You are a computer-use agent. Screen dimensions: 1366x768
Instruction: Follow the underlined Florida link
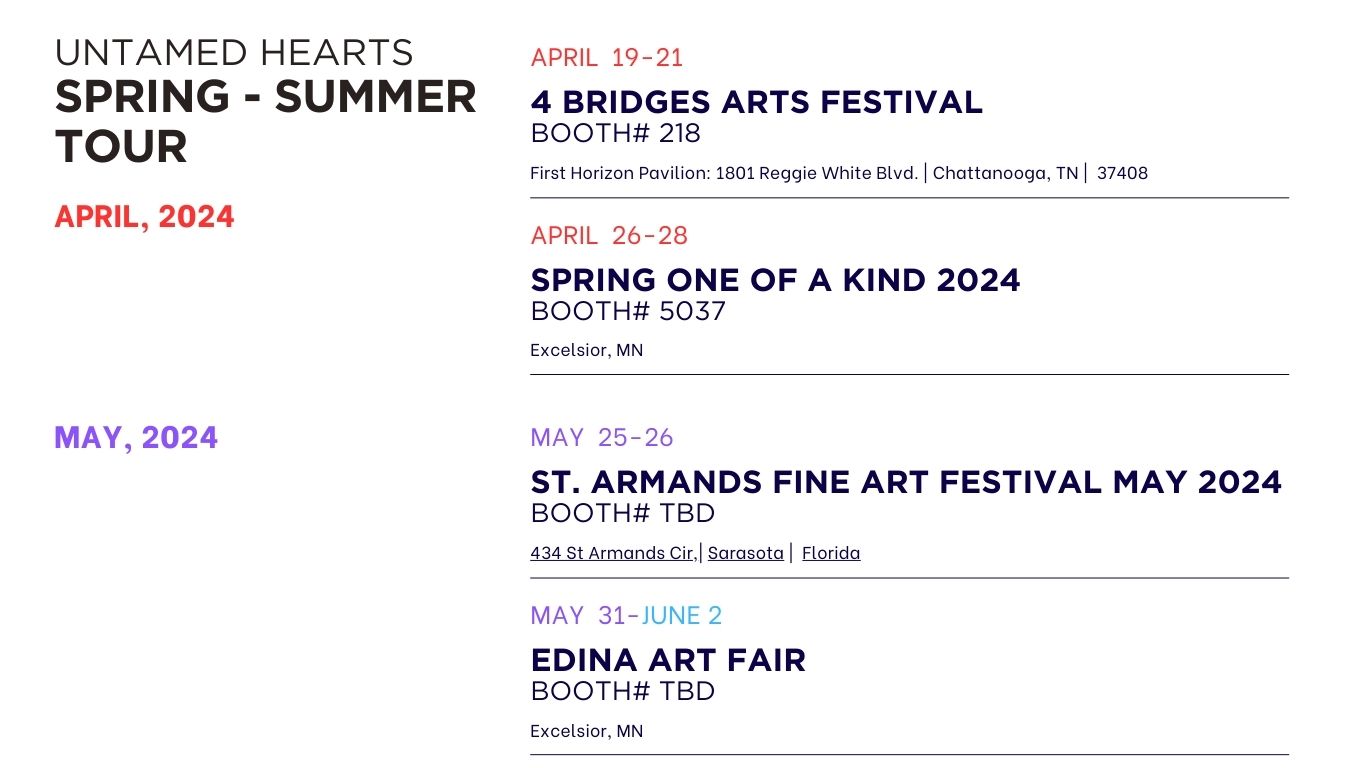[831, 552]
